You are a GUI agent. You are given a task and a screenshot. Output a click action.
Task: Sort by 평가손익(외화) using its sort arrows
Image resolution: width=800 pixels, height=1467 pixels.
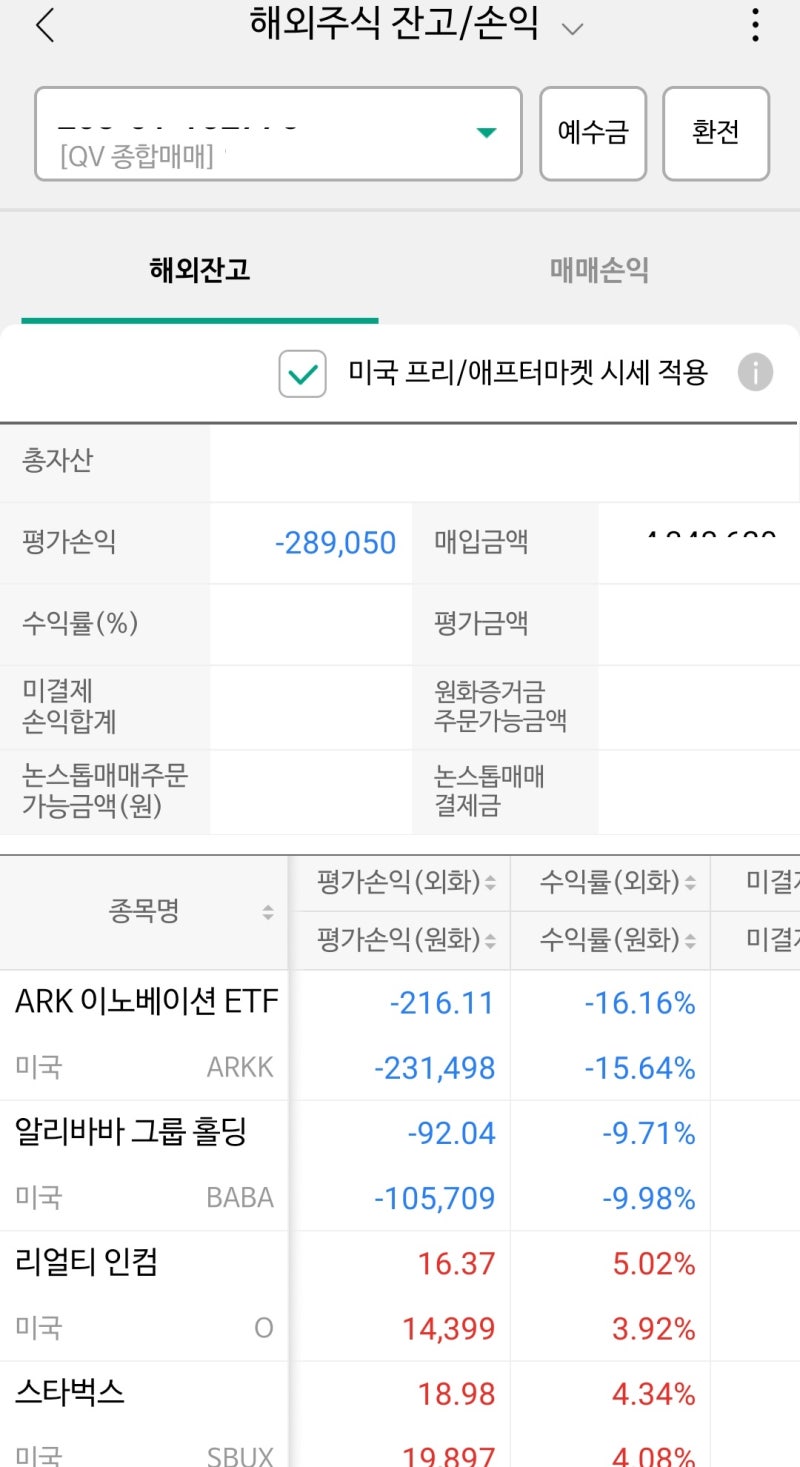[490, 881]
